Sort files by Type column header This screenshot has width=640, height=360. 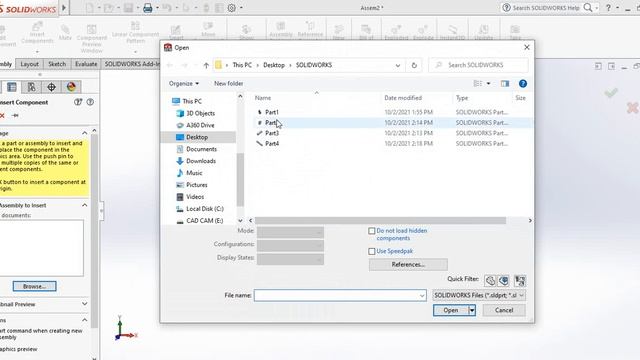[x=462, y=98]
